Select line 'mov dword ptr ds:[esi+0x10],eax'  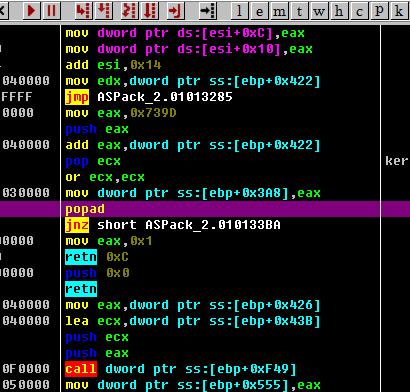(x=189, y=49)
